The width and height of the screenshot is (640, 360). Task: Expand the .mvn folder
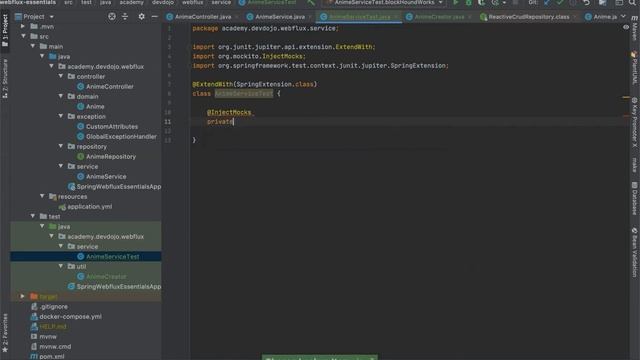[23, 27]
